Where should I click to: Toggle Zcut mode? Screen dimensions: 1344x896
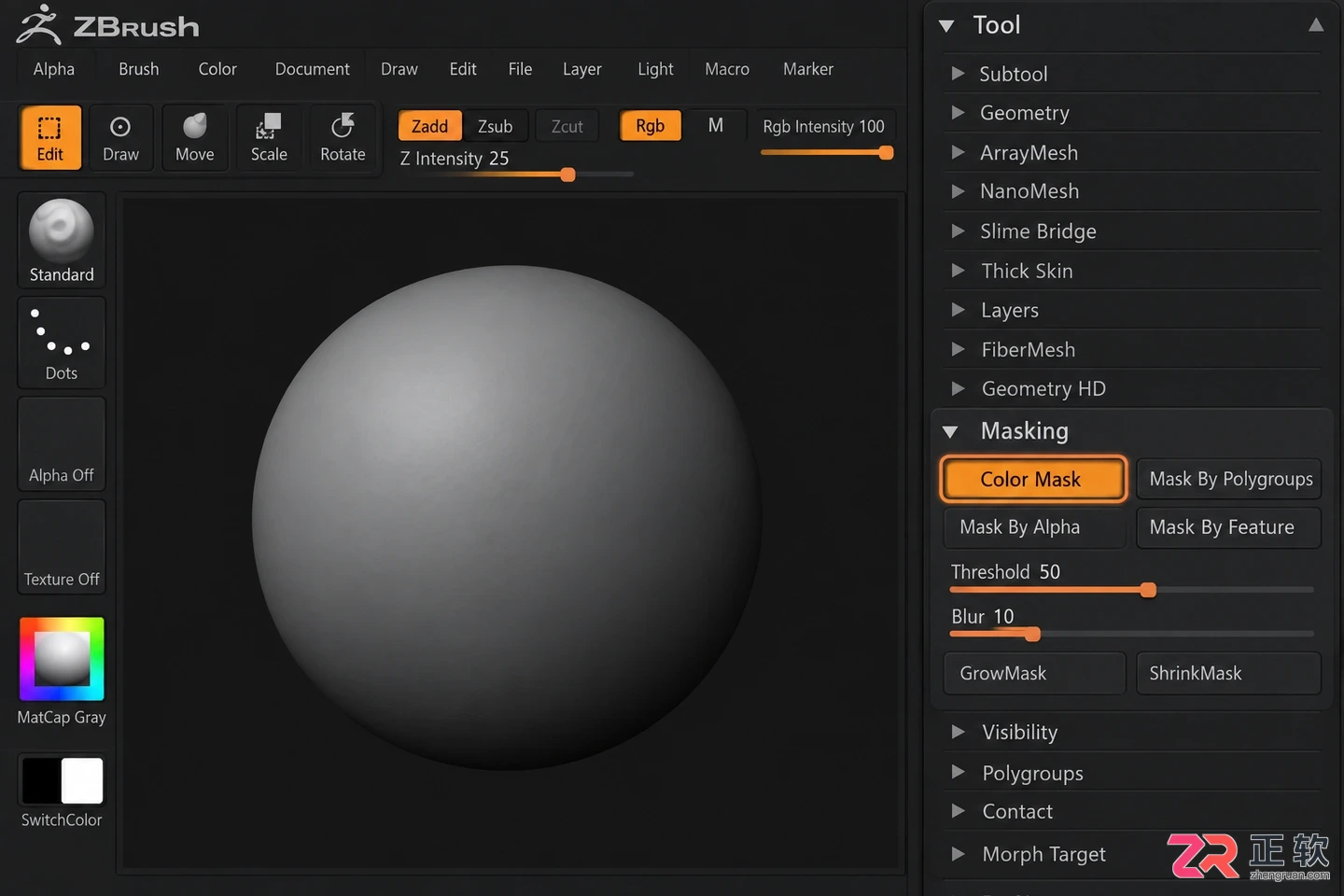(567, 126)
